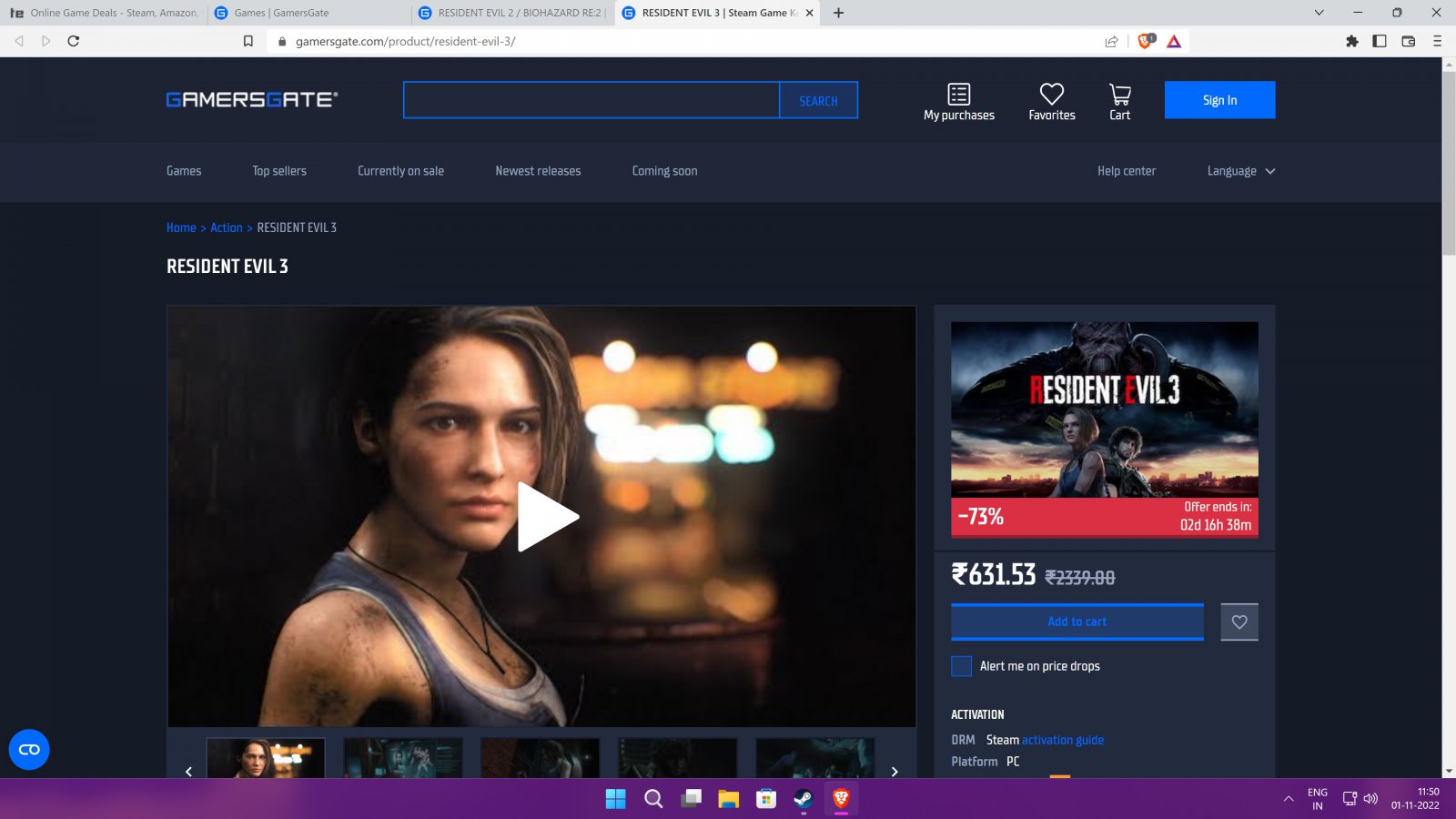Open browser extensions puzzle icon

(1352, 41)
